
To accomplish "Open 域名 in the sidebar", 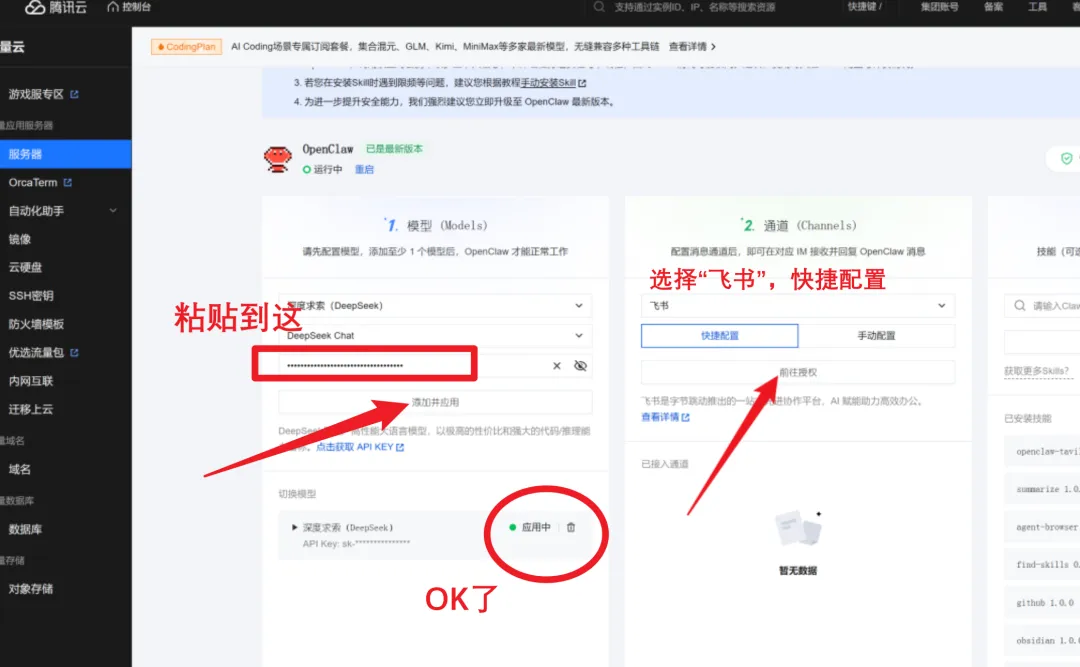I will coord(20,469).
